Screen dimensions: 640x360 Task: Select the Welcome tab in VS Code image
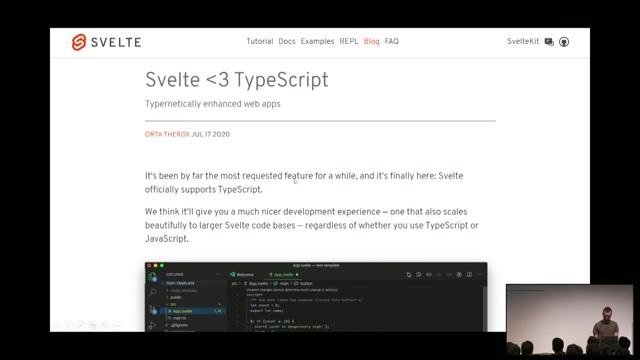click(242, 275)
